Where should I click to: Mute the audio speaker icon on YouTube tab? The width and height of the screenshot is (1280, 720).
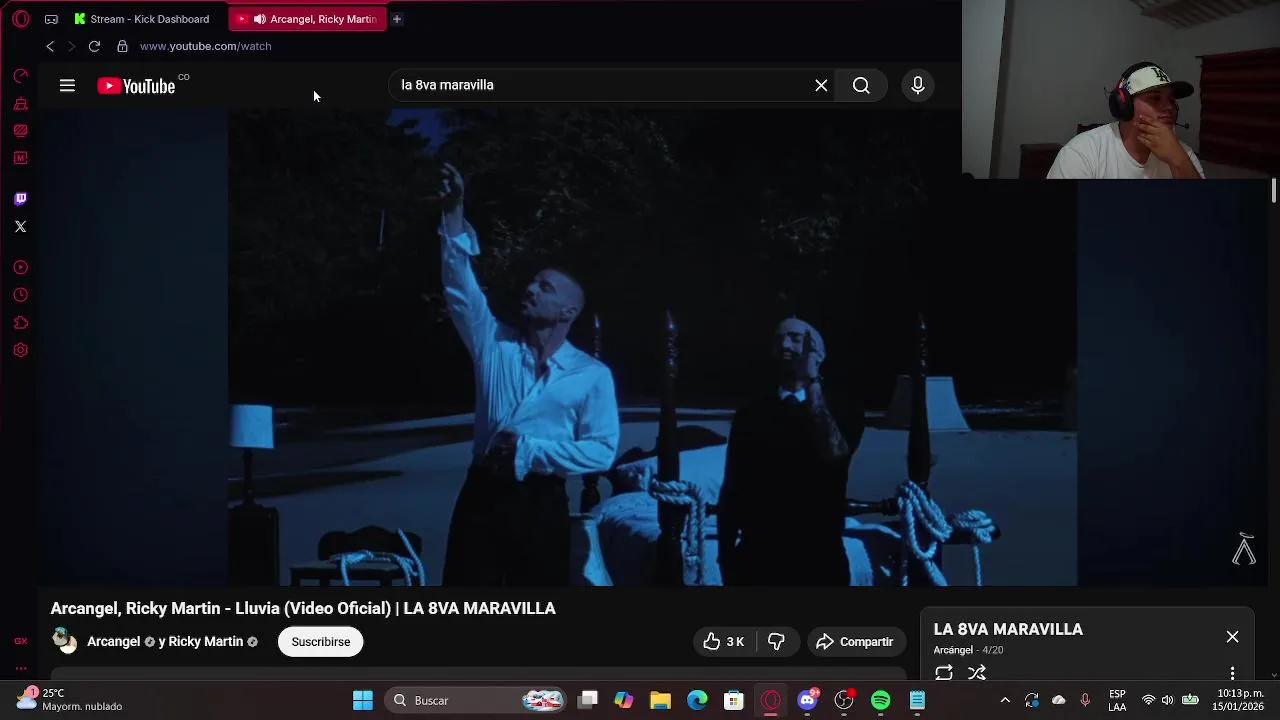(x=260, y=19)
